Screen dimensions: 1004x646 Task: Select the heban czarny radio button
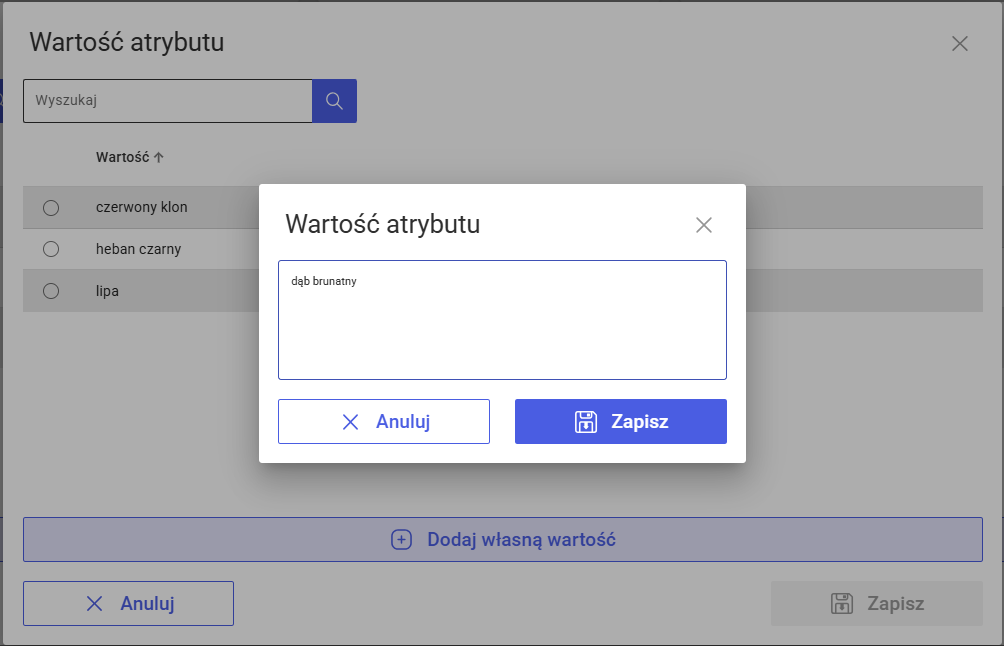pyautogui.click(x=51, y=249)
